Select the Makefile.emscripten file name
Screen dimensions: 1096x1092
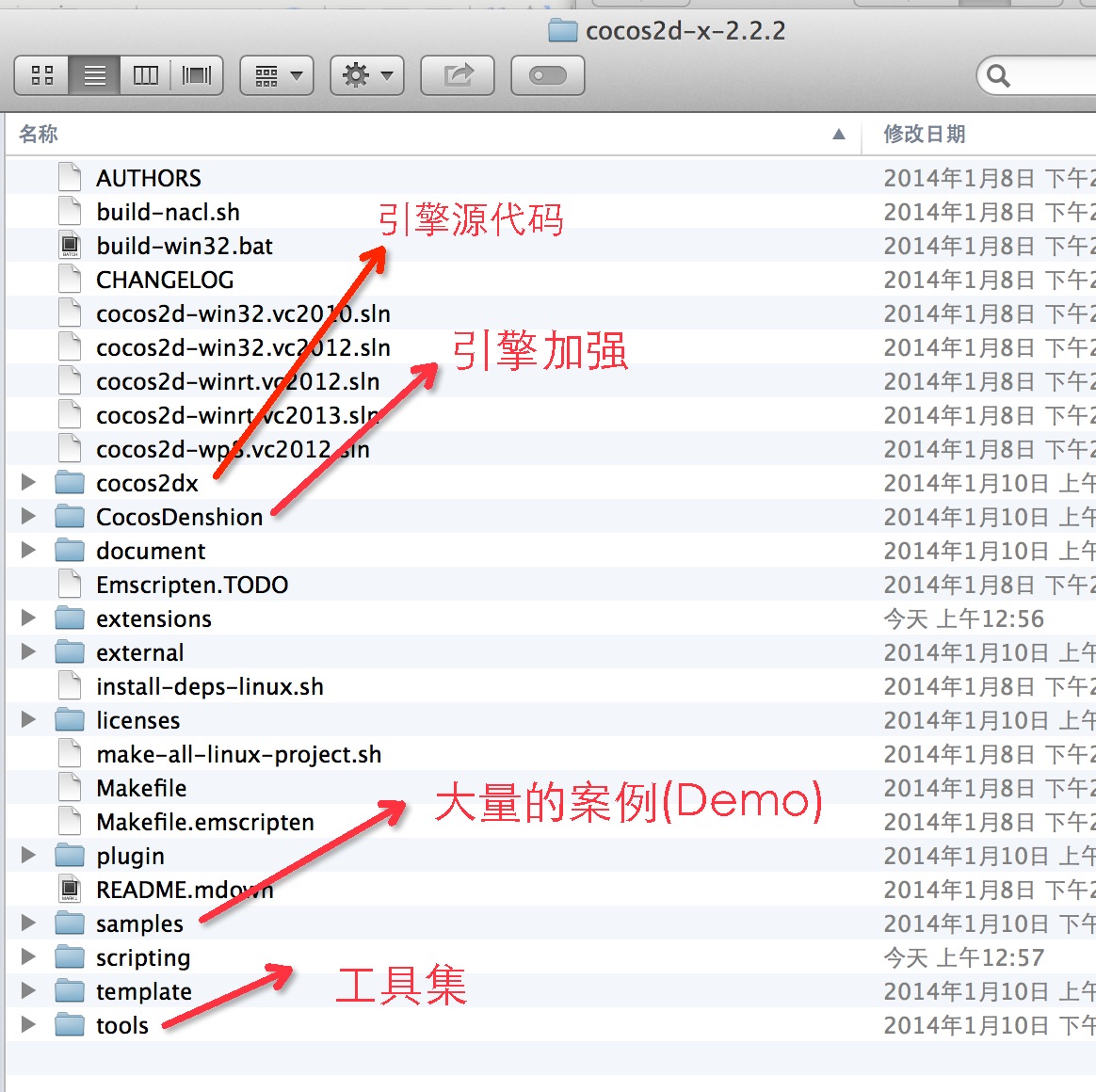(x=205, y=822)
